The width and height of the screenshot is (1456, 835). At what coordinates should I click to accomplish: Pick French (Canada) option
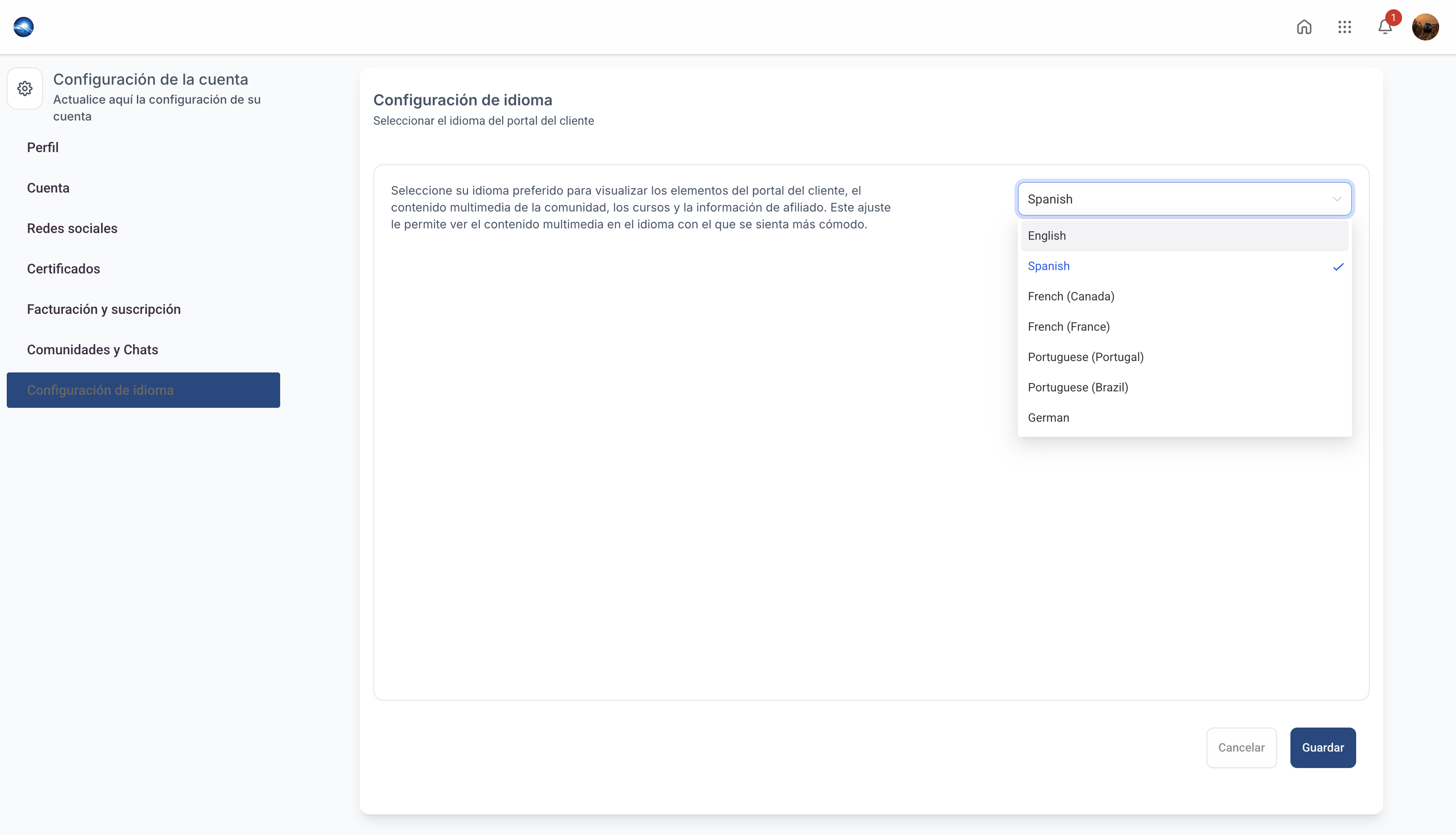coord(1071,297)
